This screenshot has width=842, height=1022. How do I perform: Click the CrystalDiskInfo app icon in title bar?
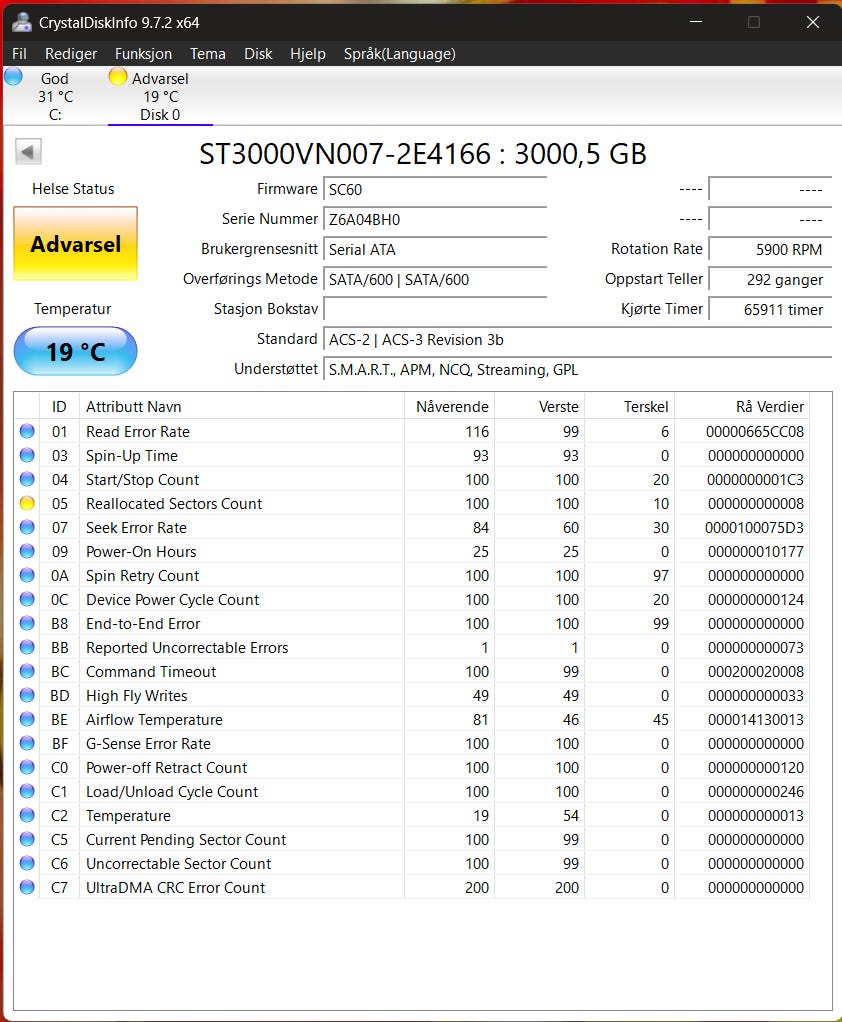(x=21, y=22)
